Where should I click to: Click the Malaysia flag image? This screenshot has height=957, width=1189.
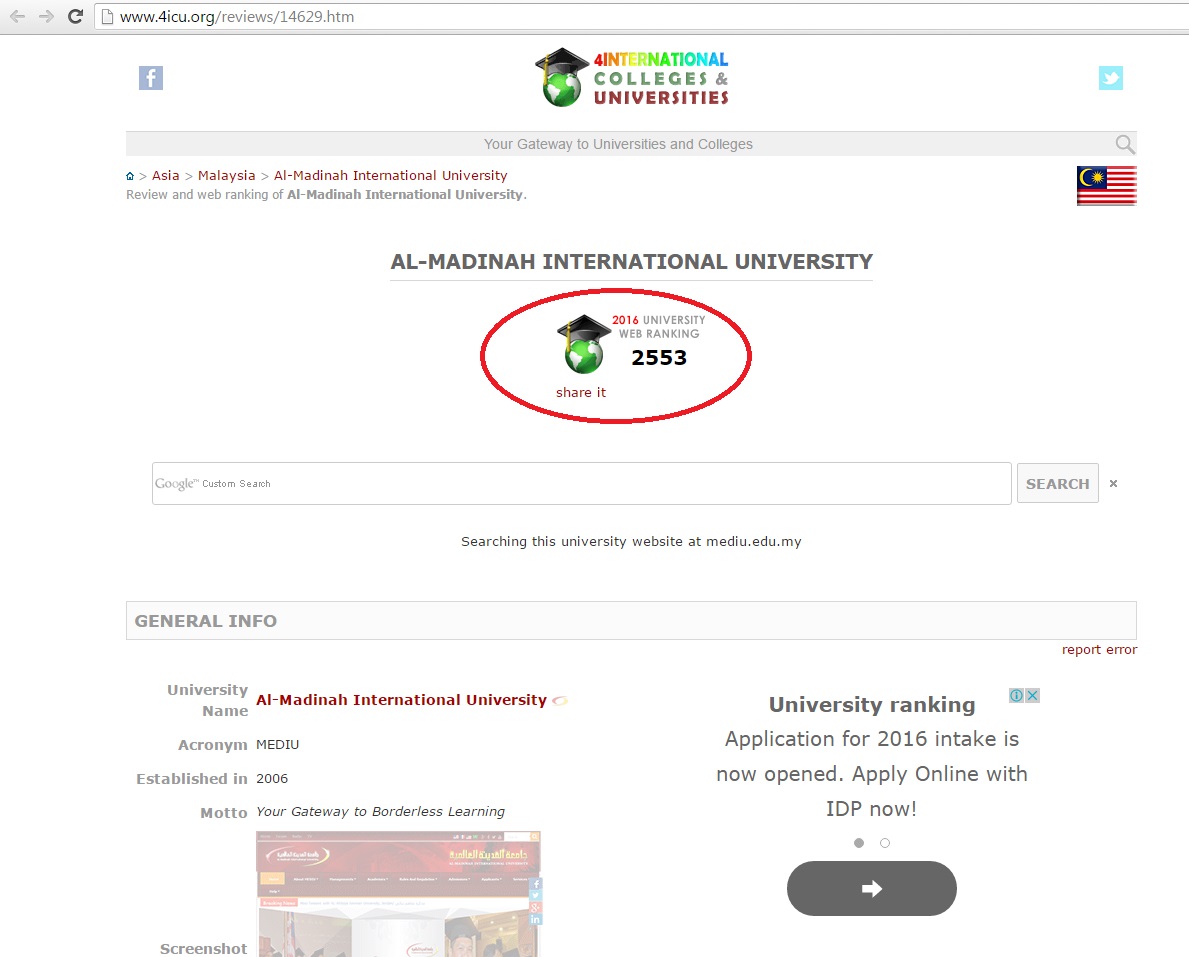(x=1106, y=186)
